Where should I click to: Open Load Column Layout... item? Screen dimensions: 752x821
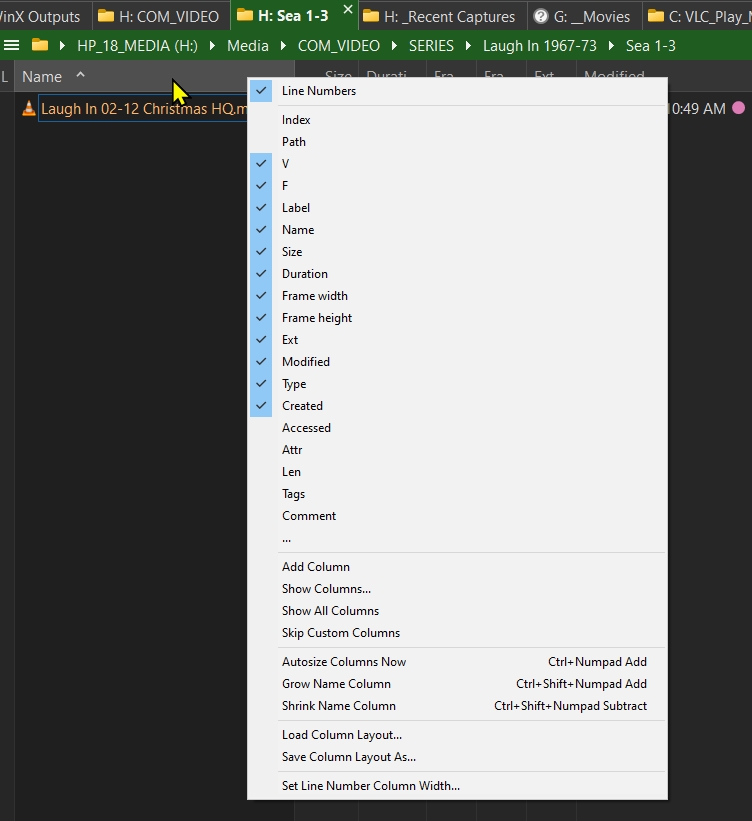click(458, 735)
